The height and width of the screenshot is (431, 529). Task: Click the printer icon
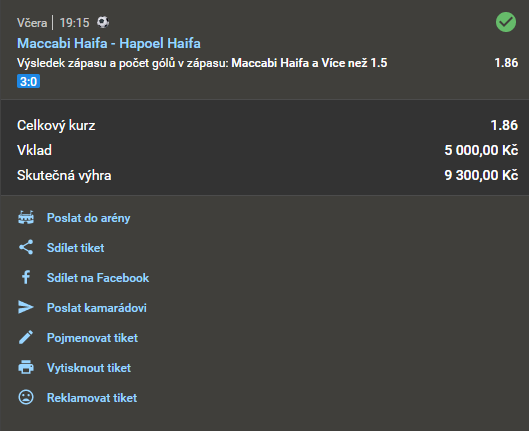(26, 367)
